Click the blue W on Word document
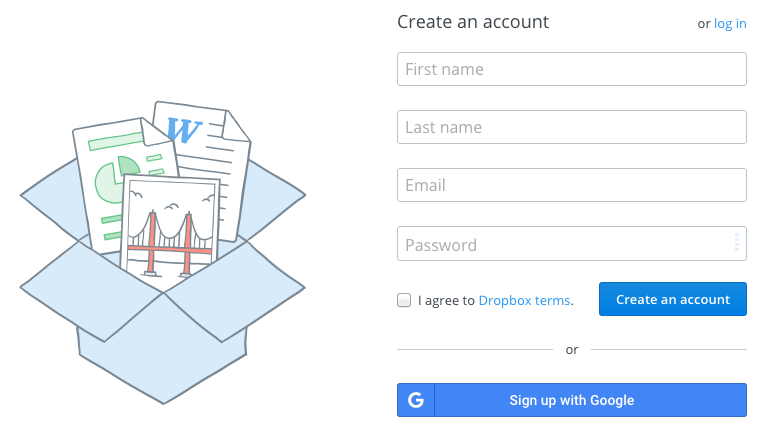This screenshot has height=434, width=772. click(x=184, y=130)
